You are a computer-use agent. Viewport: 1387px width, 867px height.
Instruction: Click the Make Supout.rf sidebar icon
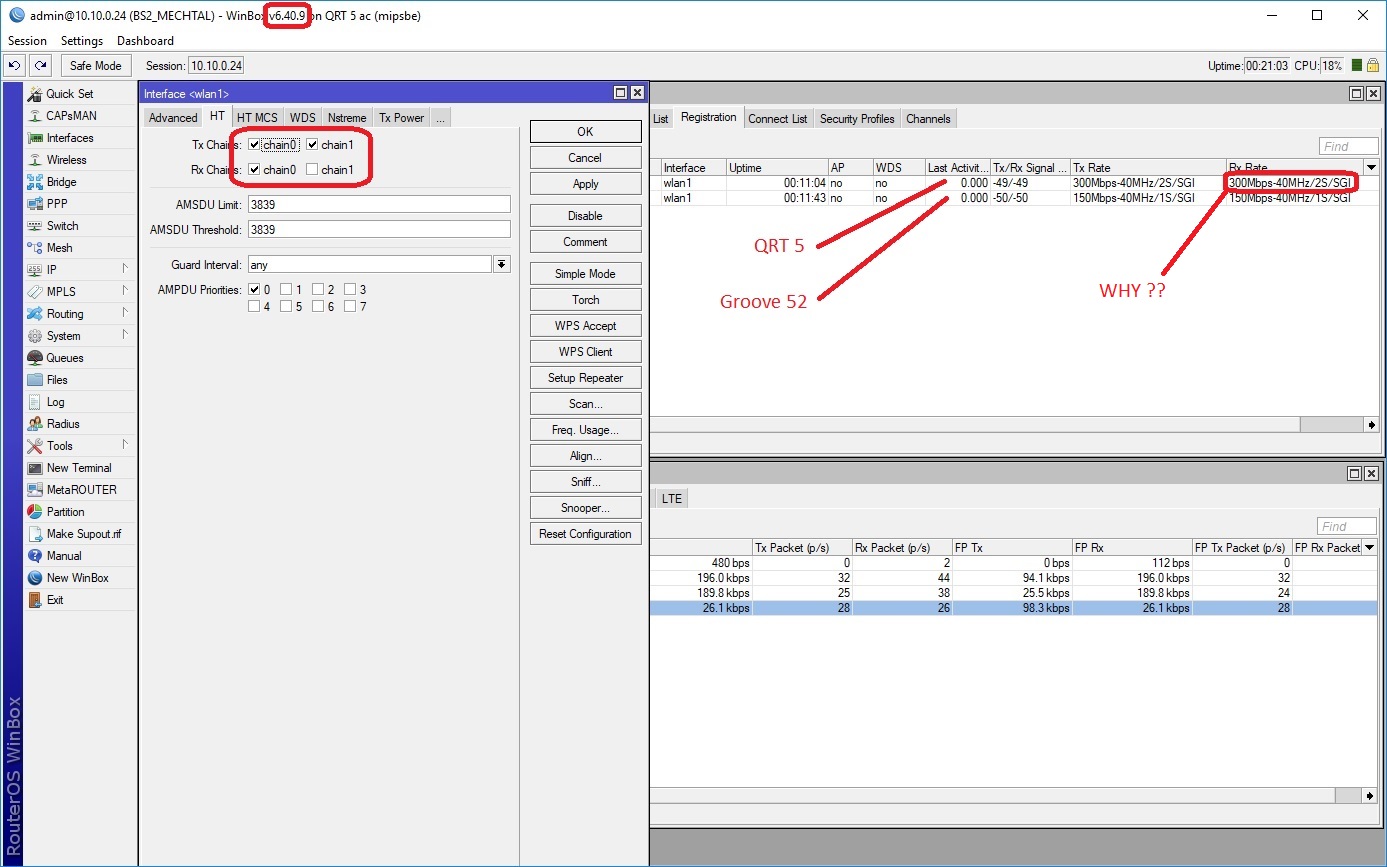coord(35,534)
